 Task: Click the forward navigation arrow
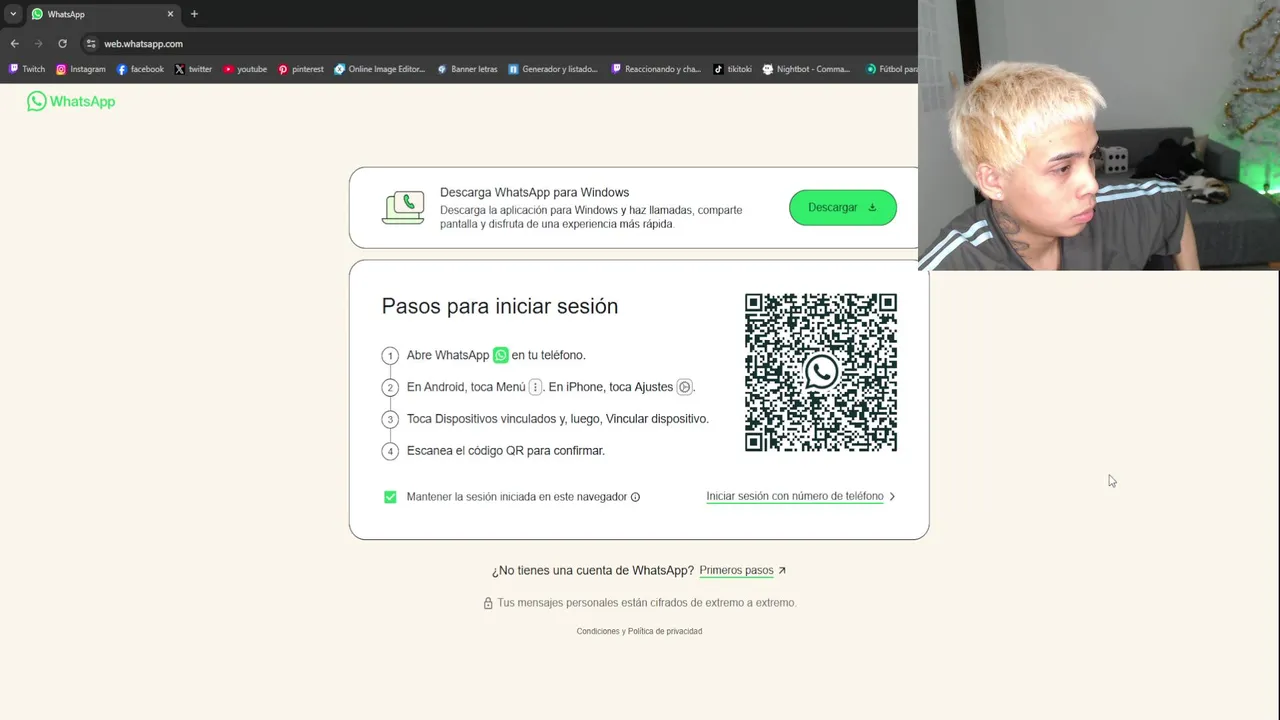tap(38, 44)
